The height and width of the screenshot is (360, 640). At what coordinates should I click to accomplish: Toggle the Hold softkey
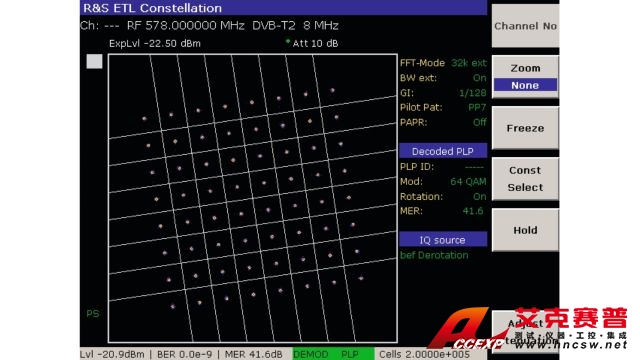(525, 230)
